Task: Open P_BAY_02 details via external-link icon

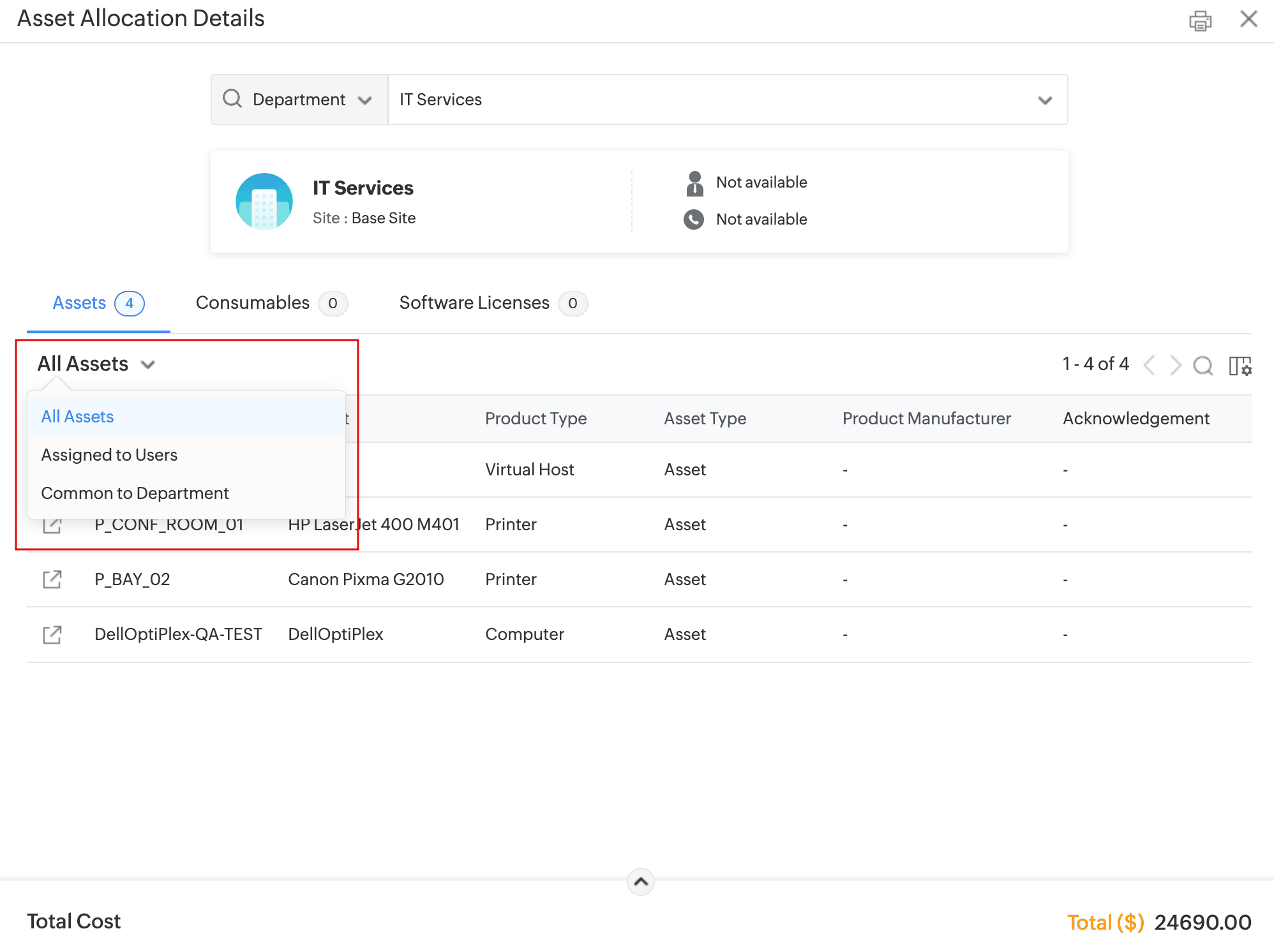Action: 52,579
